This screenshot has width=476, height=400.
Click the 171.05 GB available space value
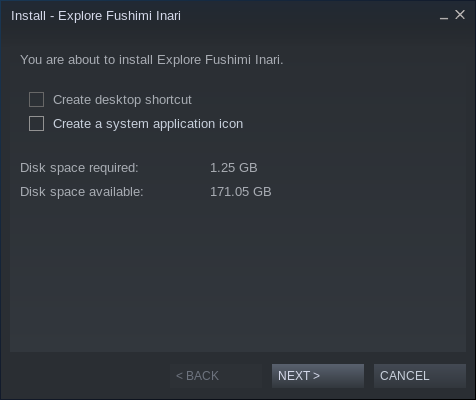pos(241,192)
